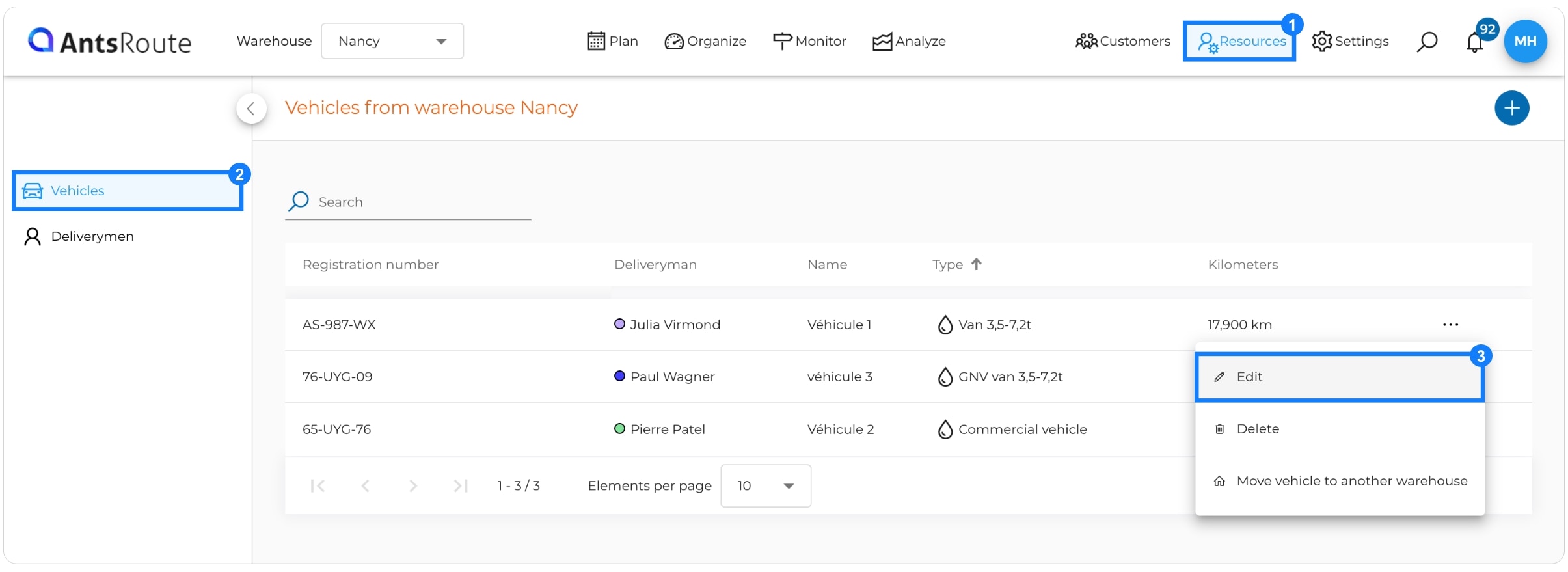Open the Organize menu

705,41
